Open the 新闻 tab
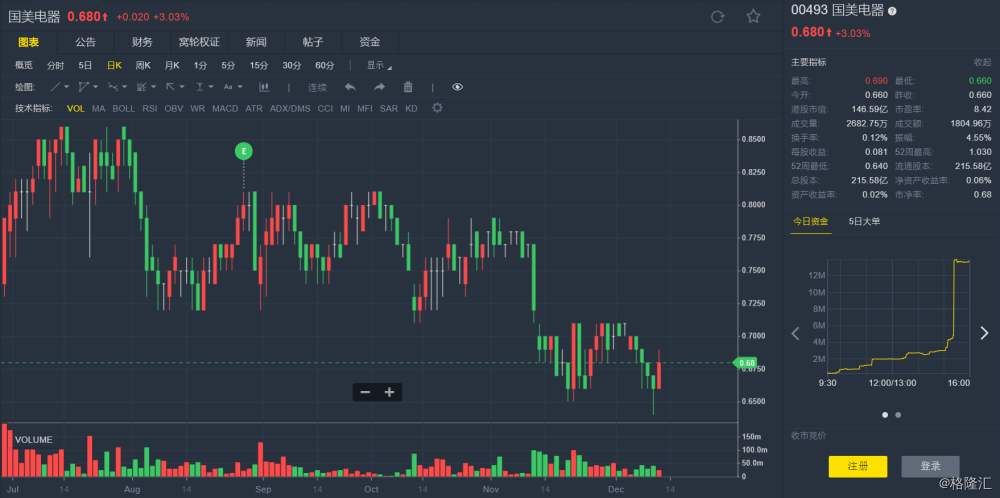This screenshot has height=498, width=1000. pyautogui.click(x=256, y=43)
